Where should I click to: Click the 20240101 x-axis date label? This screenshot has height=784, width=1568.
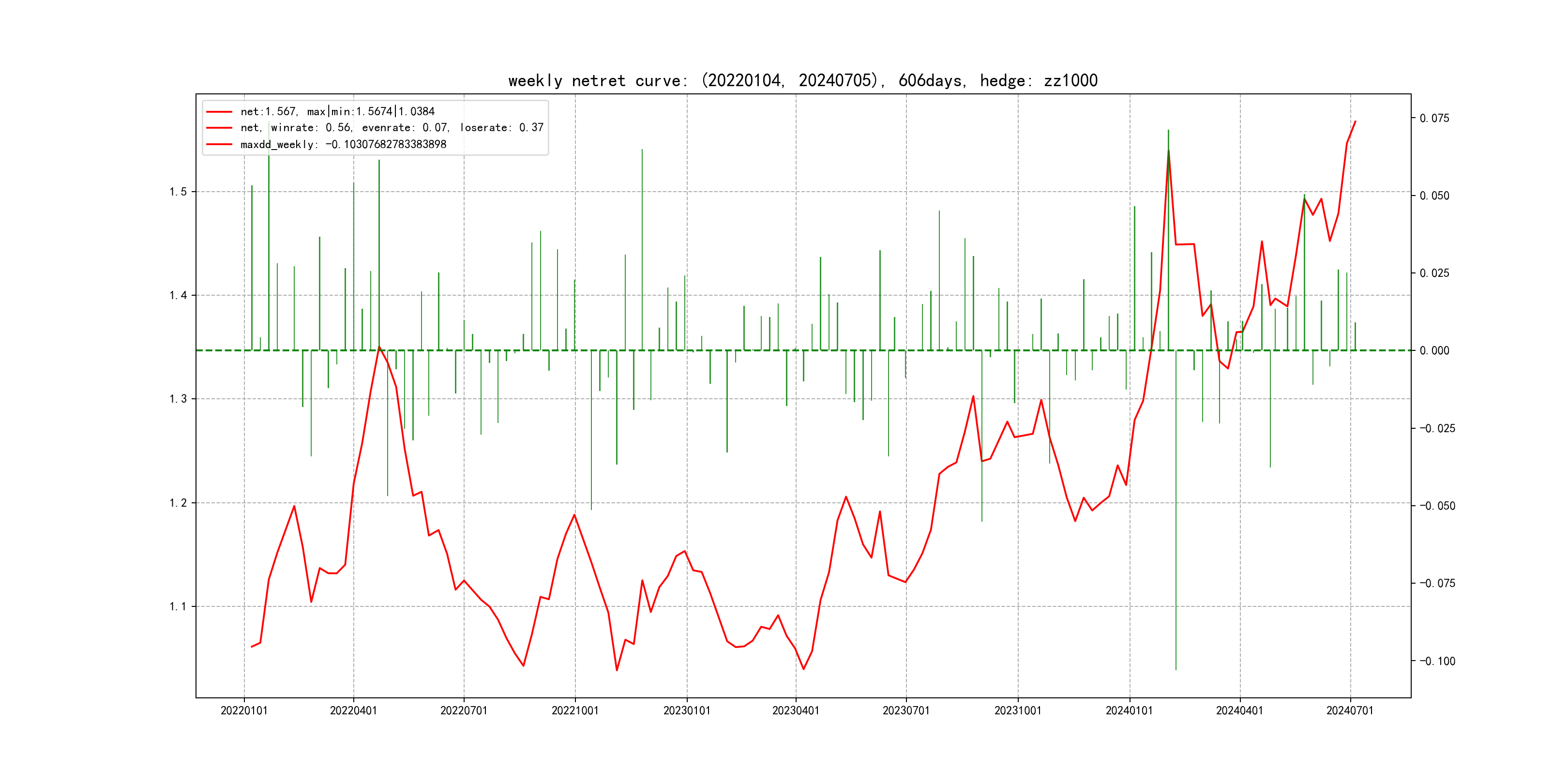pos(1129,711)
